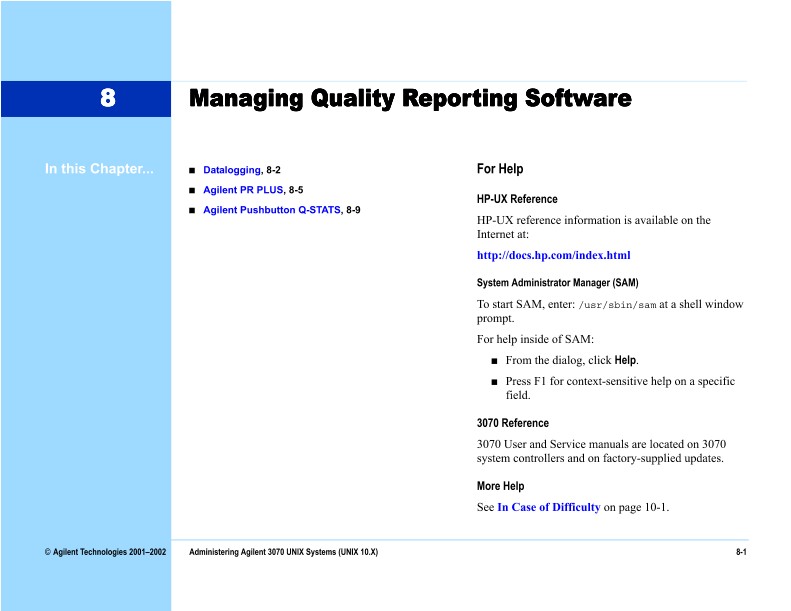Open the Datalogging chapter link

pos(232,170)
